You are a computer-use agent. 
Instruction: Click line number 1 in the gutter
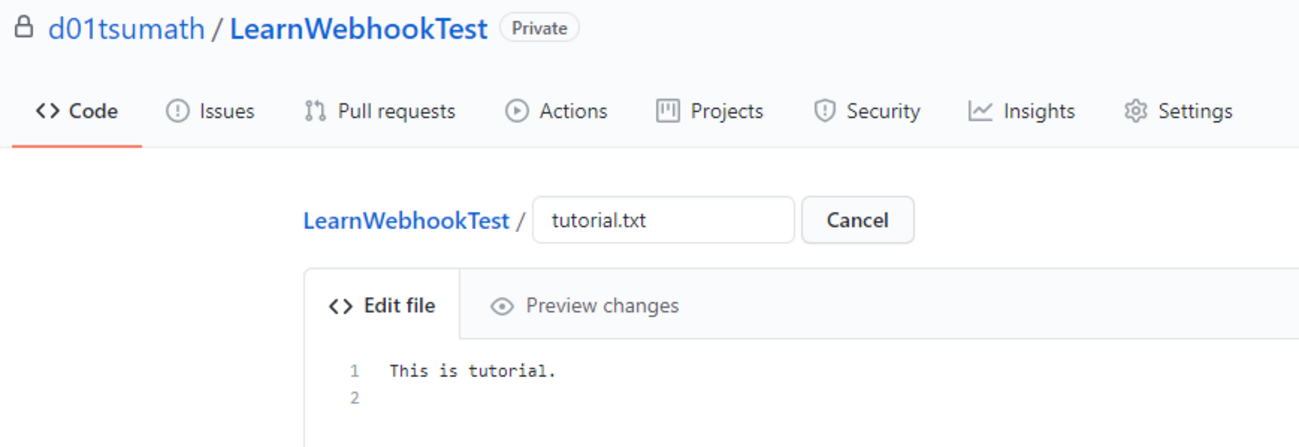[354, 372]
